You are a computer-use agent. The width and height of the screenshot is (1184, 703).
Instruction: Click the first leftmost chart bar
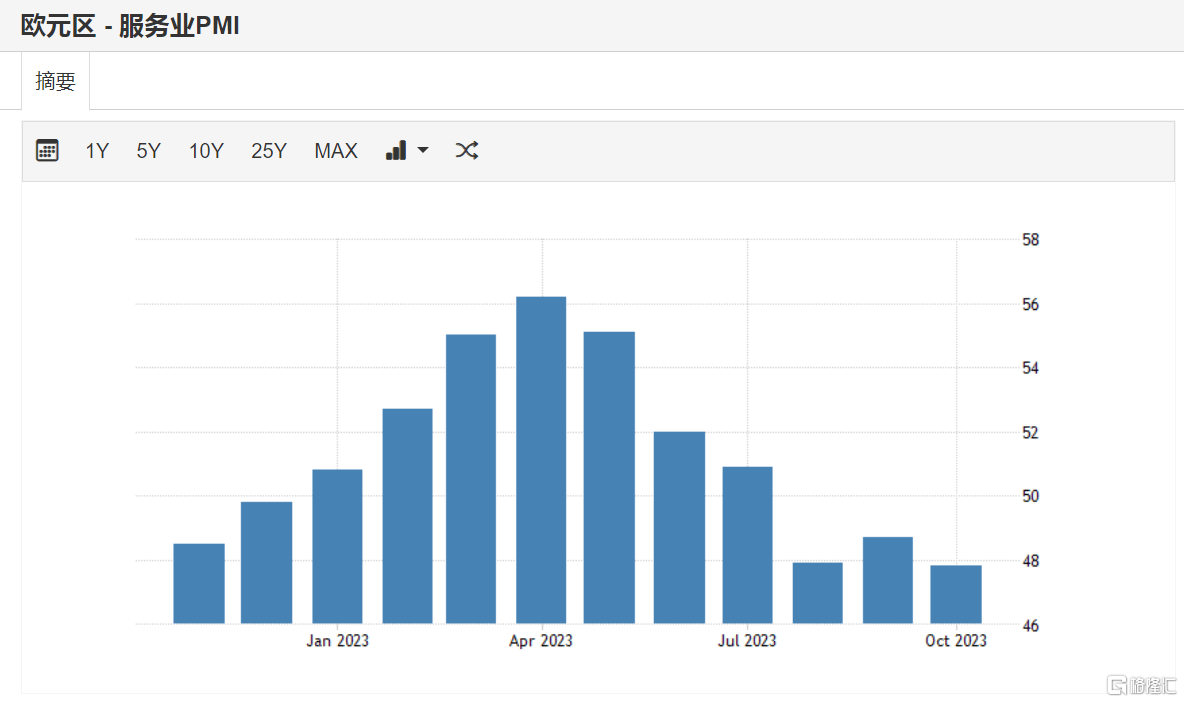199,583
